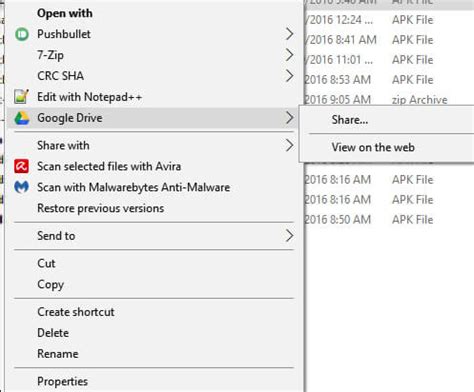This screenshot has width=474, height=392.
Task: Click the red Avira icon
Action: (x=21, y=166)
